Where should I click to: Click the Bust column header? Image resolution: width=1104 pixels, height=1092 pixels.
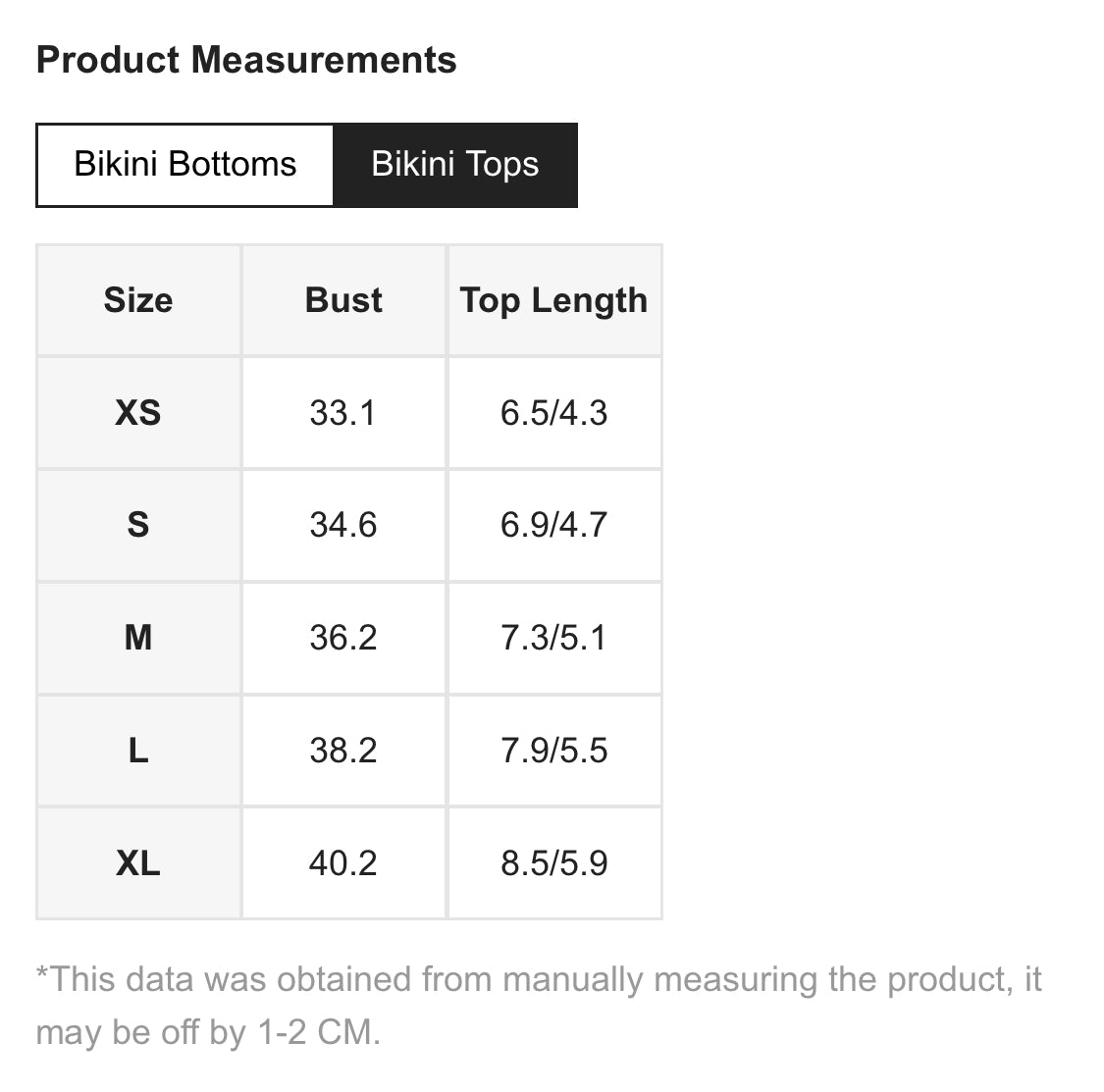[x=343, y=300]
